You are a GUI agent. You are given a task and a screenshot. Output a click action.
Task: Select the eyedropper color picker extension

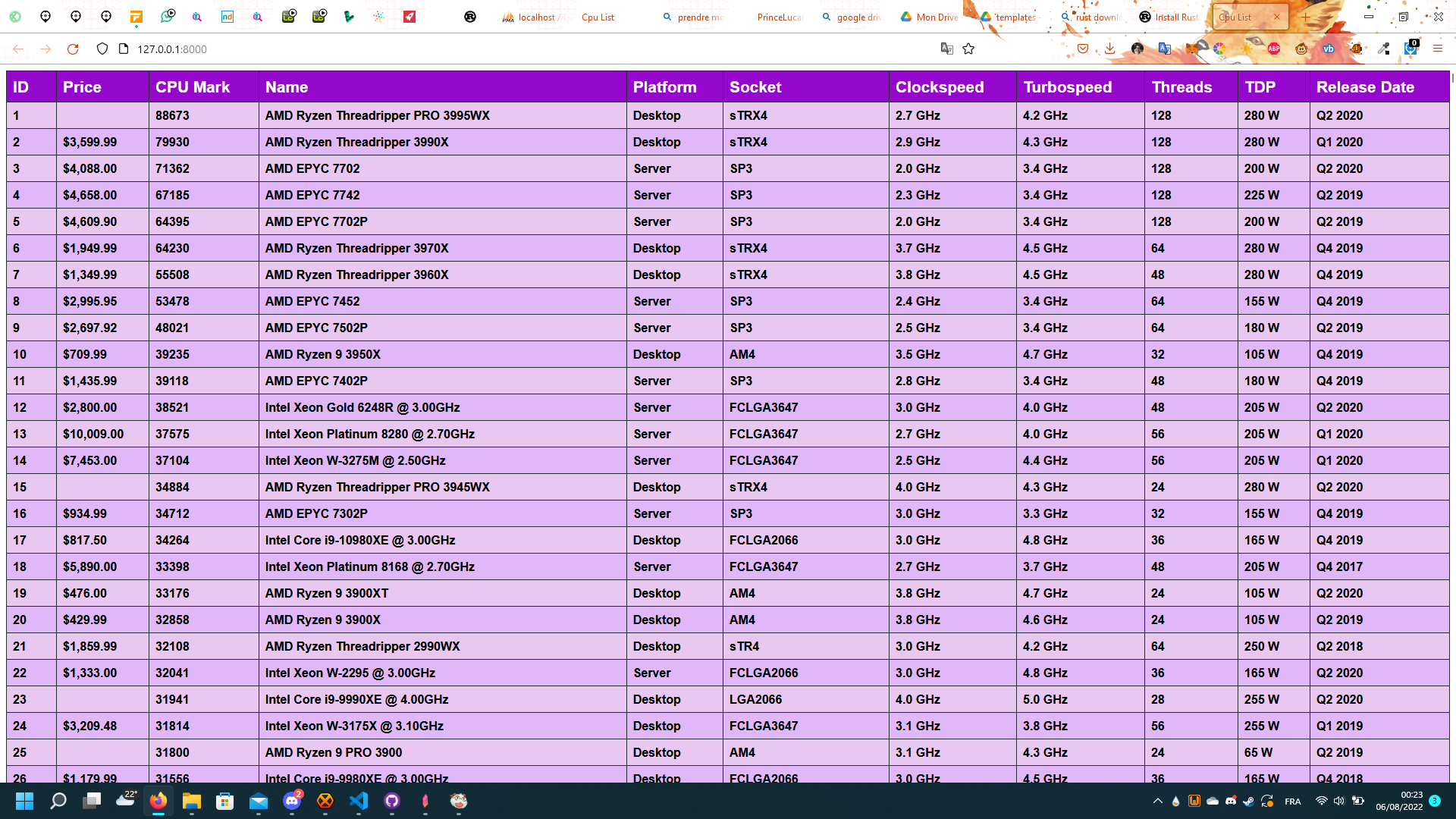coord(1383,49)
